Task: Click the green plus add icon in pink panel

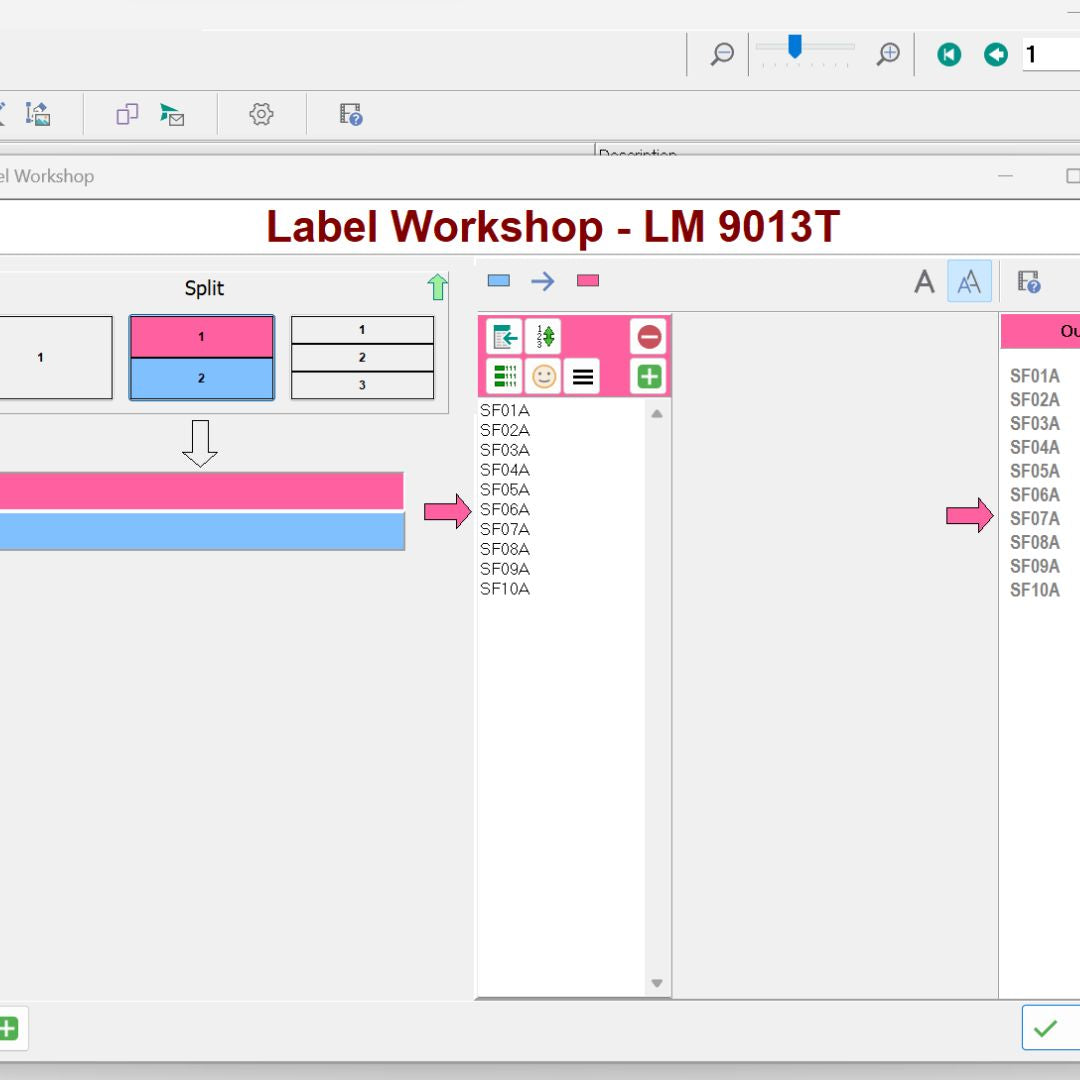Action: [x=650, y=377]
